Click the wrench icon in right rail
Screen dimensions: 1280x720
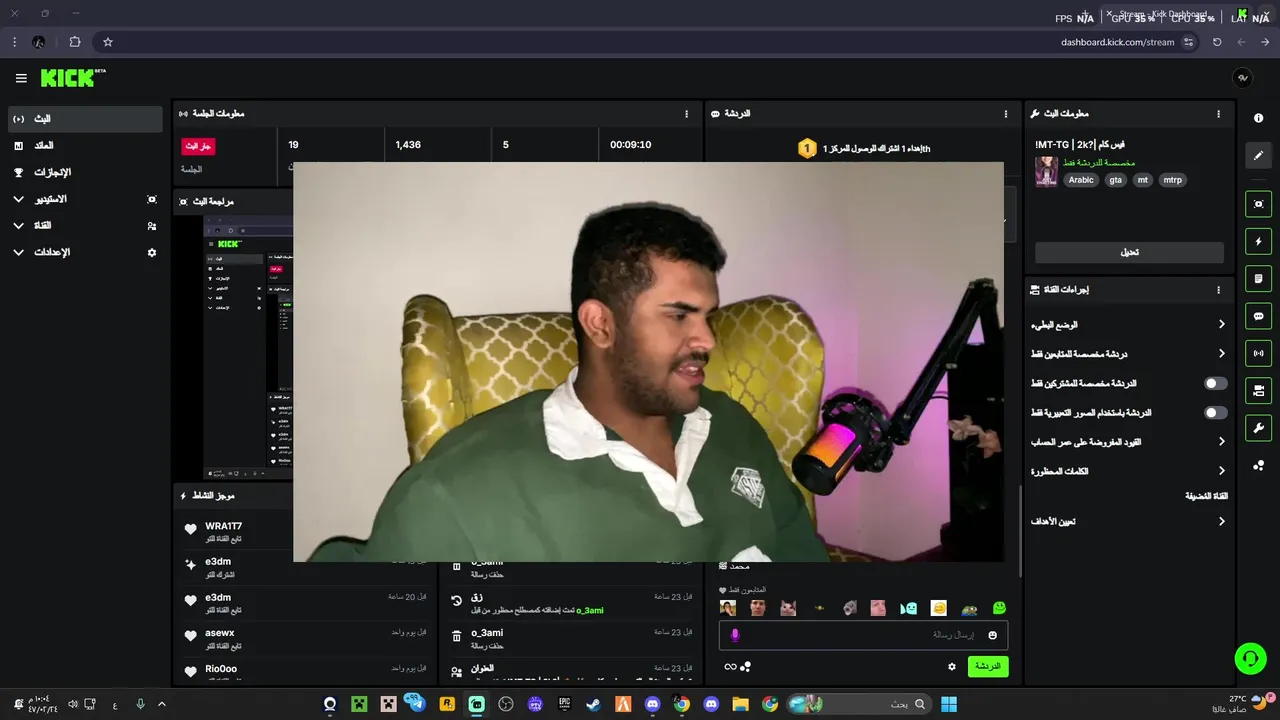1258,428
